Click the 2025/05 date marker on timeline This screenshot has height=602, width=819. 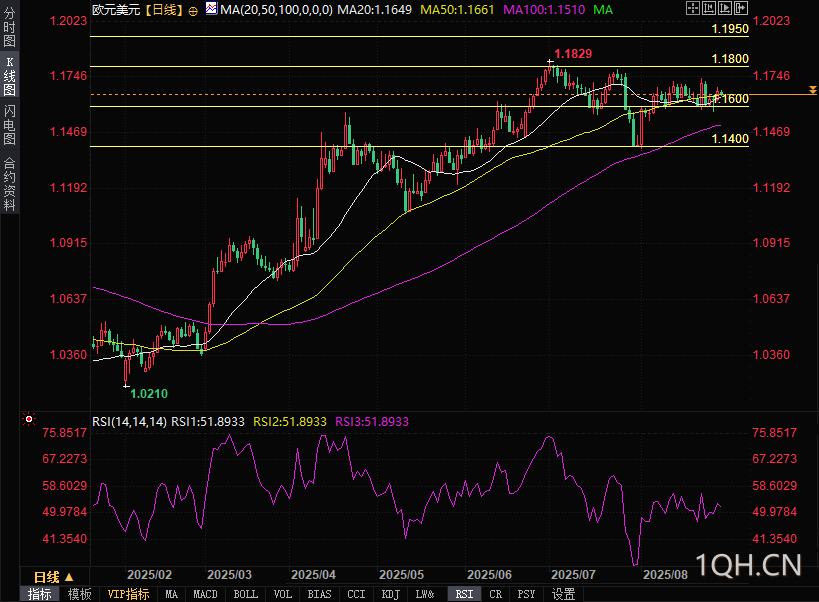(x=402, y=575)
